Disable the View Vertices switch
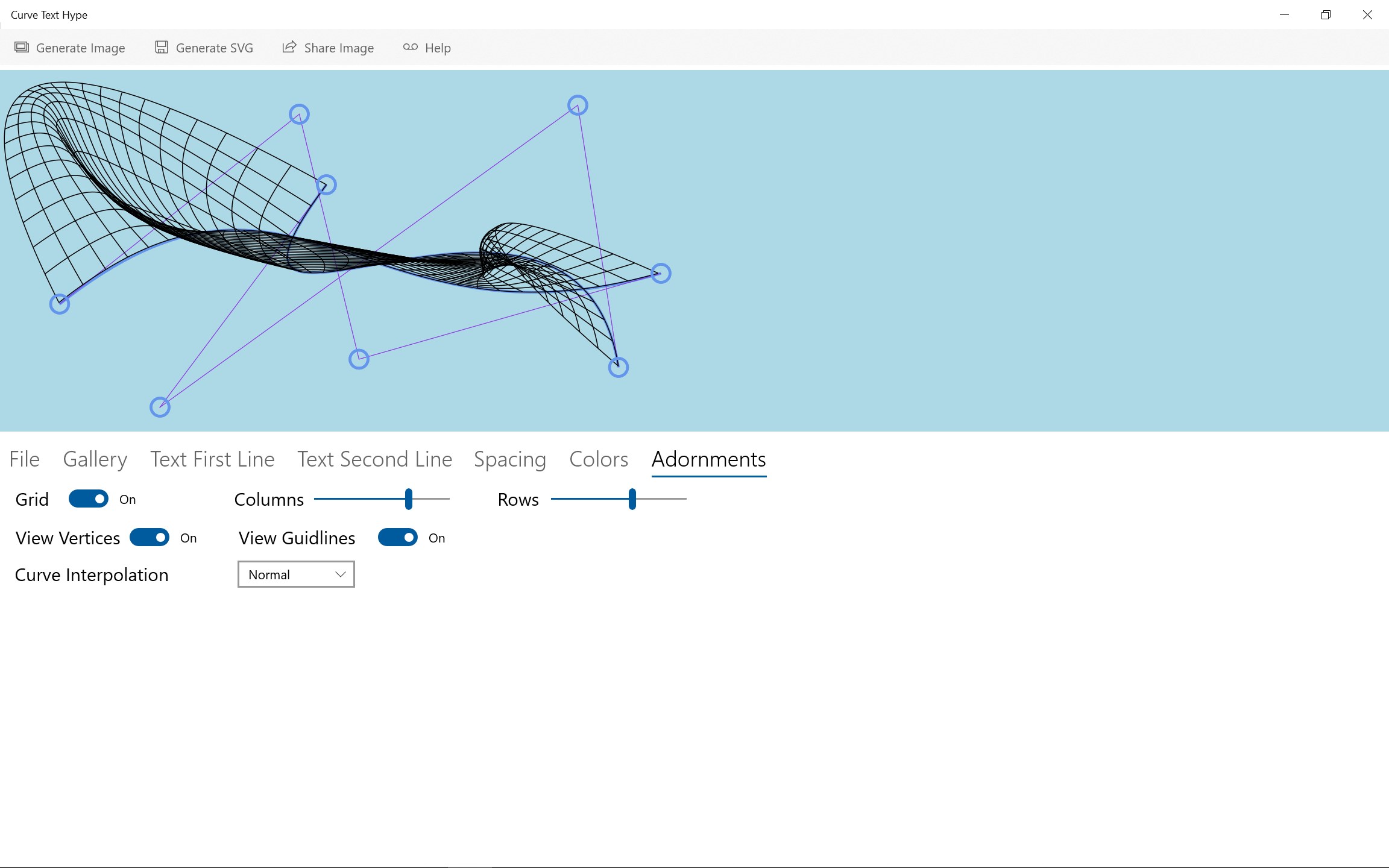Image resolution: width=1389 pixels, height=868 pixels. [150, 538]
